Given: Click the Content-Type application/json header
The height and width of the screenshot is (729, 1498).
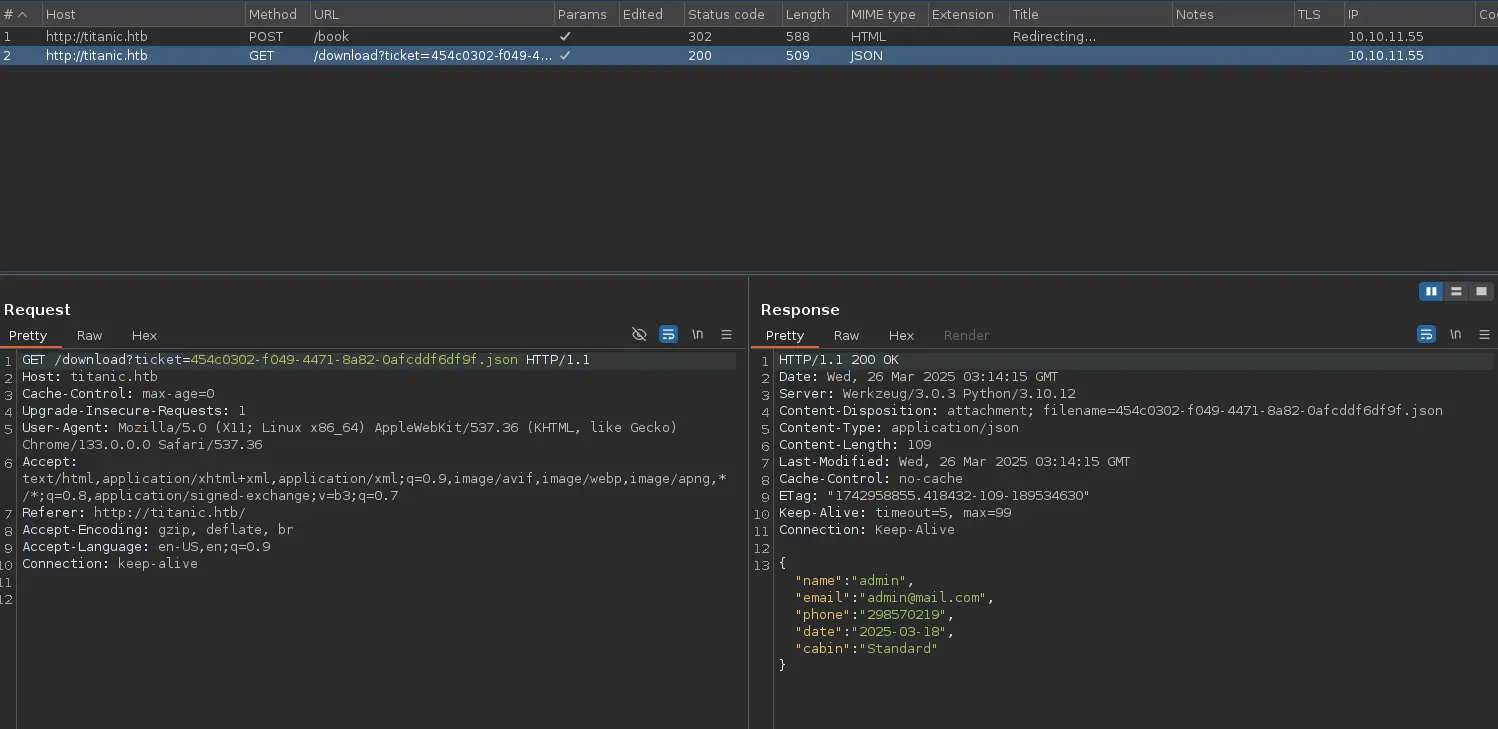Looking at the screenshot, I should (x=899, y=428).
